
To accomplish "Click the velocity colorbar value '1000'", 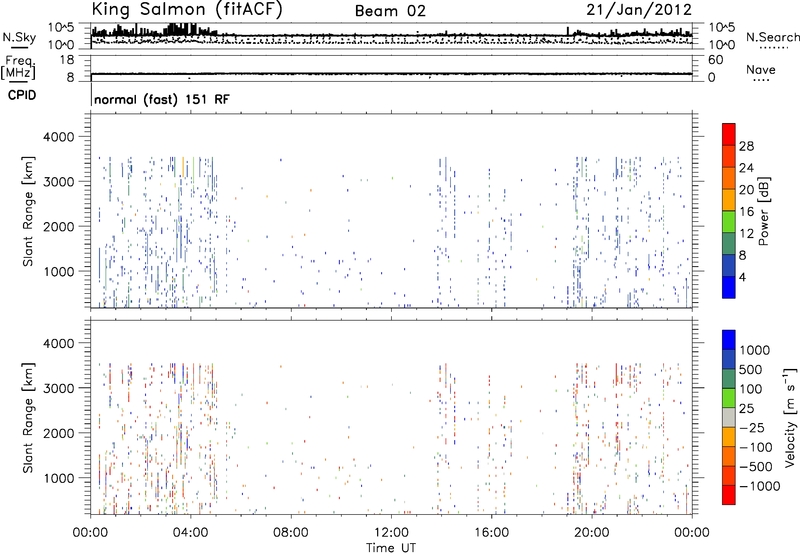I will click(x=755, y=350).
